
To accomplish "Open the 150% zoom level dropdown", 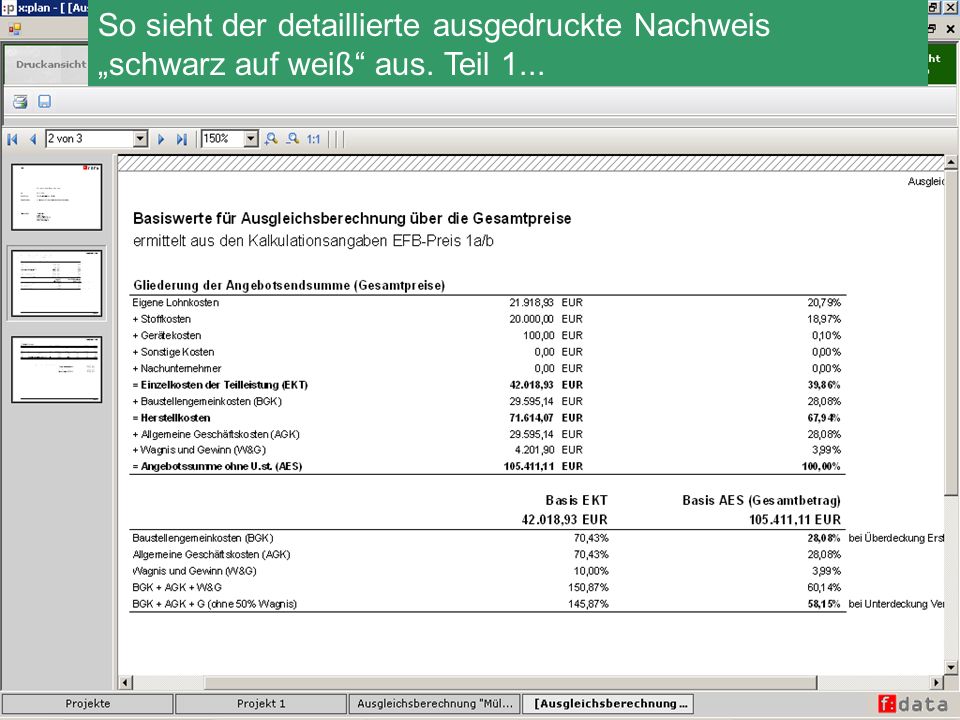I will (251, 139).
